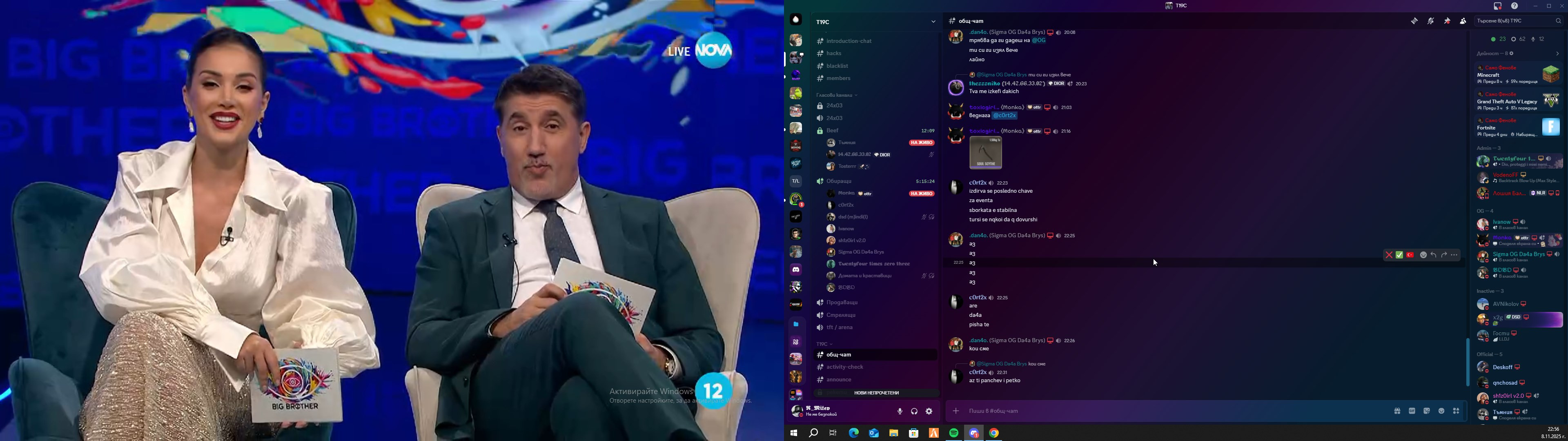Image resolution: width=1568 pixels, height=441 pixels.
Task: Toggle channel notification mute bell
Action: pyautogui.click(x=1430, y=21)
